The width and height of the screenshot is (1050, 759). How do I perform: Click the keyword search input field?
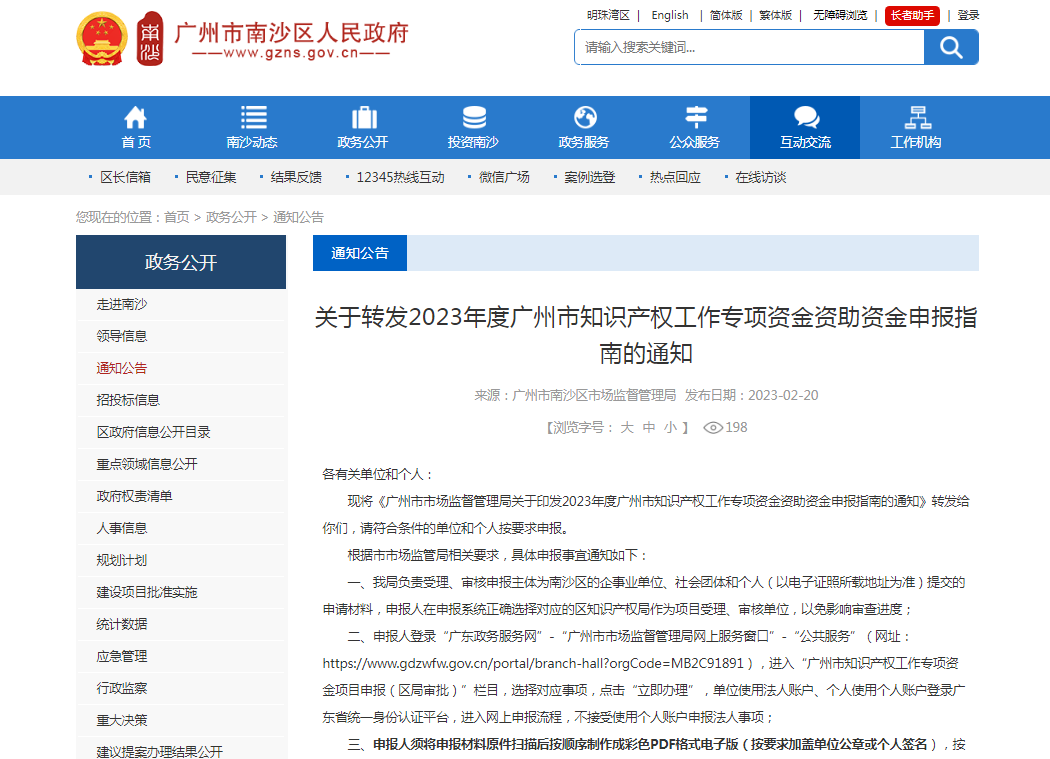[748, 47]
